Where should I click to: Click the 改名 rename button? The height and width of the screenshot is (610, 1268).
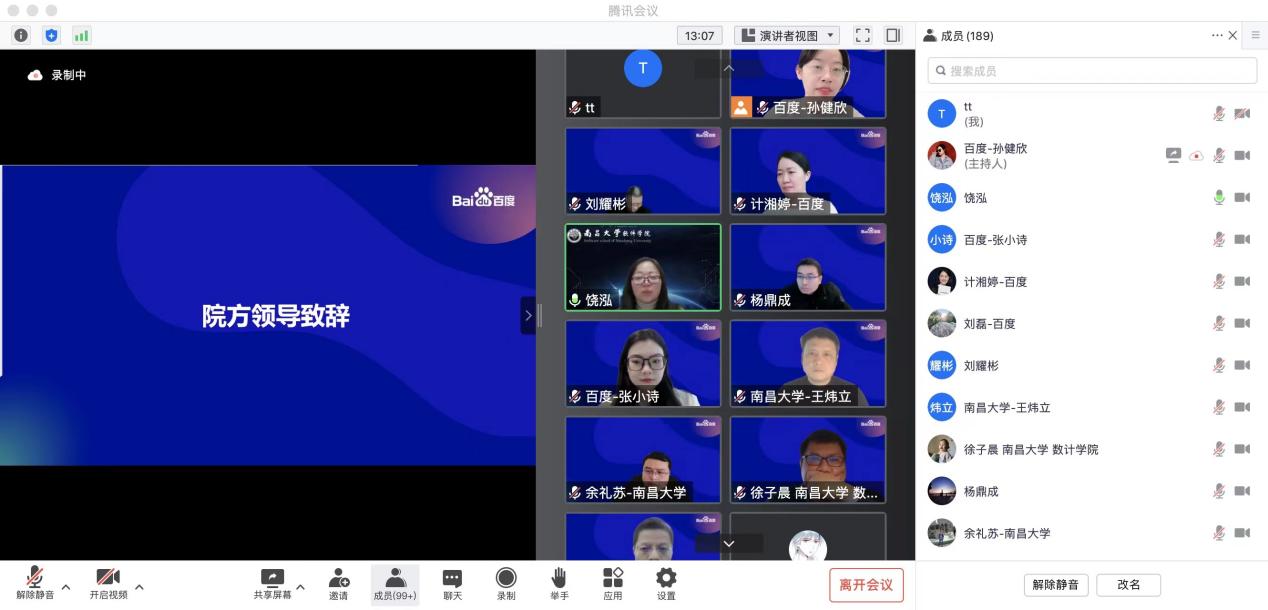click(1128, 585)
